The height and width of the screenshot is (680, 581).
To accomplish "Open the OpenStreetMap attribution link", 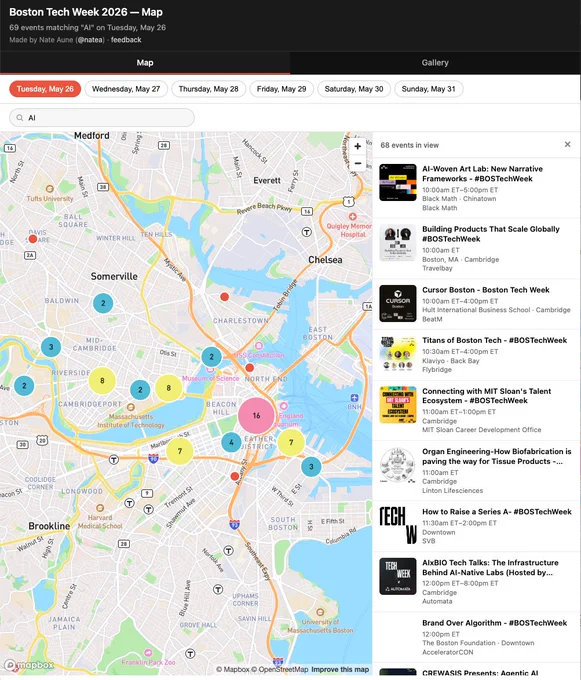I will 280,669.
